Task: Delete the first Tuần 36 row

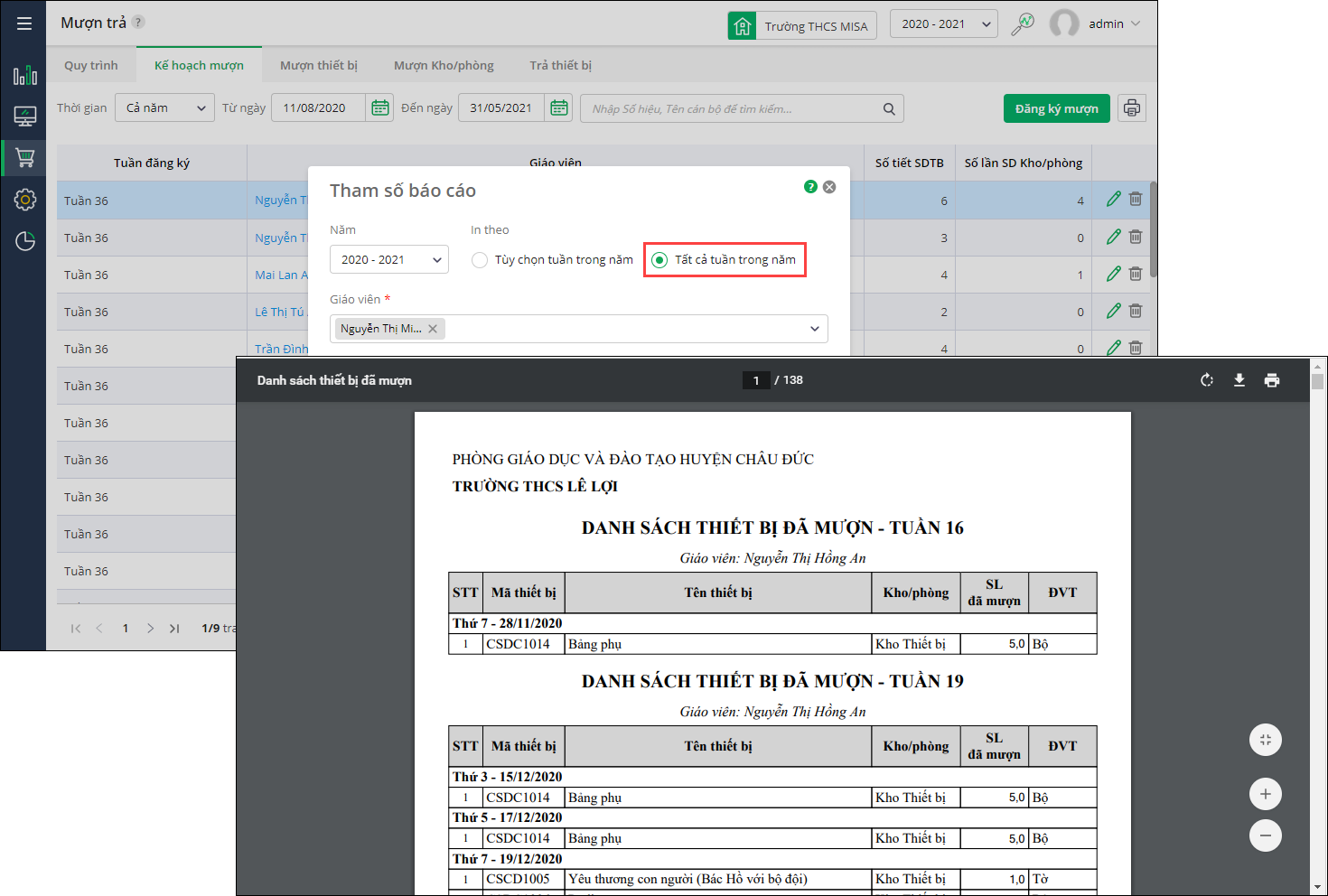Action: coord(1136,200)
